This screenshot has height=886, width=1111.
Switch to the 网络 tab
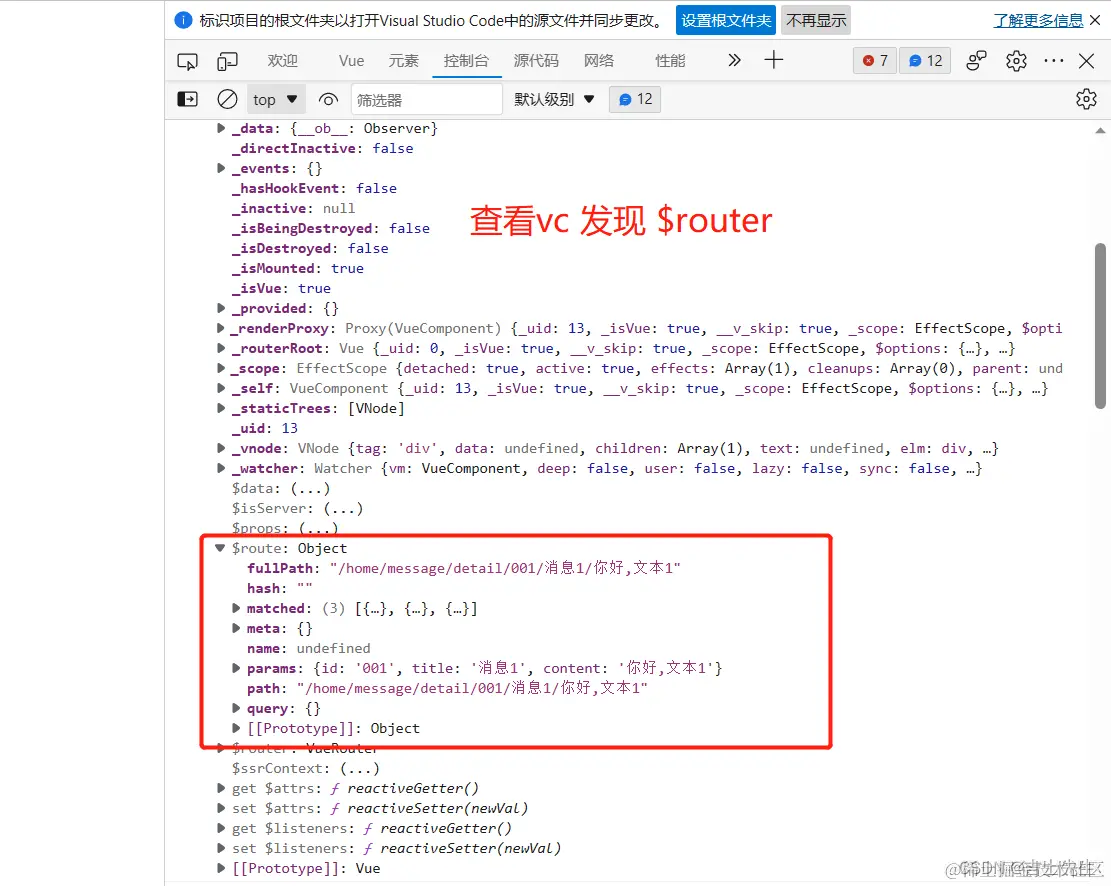click(599, 61)
